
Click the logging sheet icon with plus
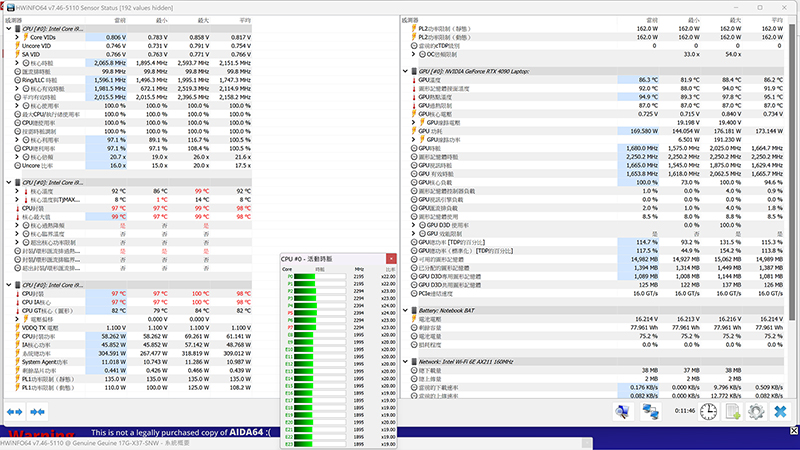(x=733, y=412)
